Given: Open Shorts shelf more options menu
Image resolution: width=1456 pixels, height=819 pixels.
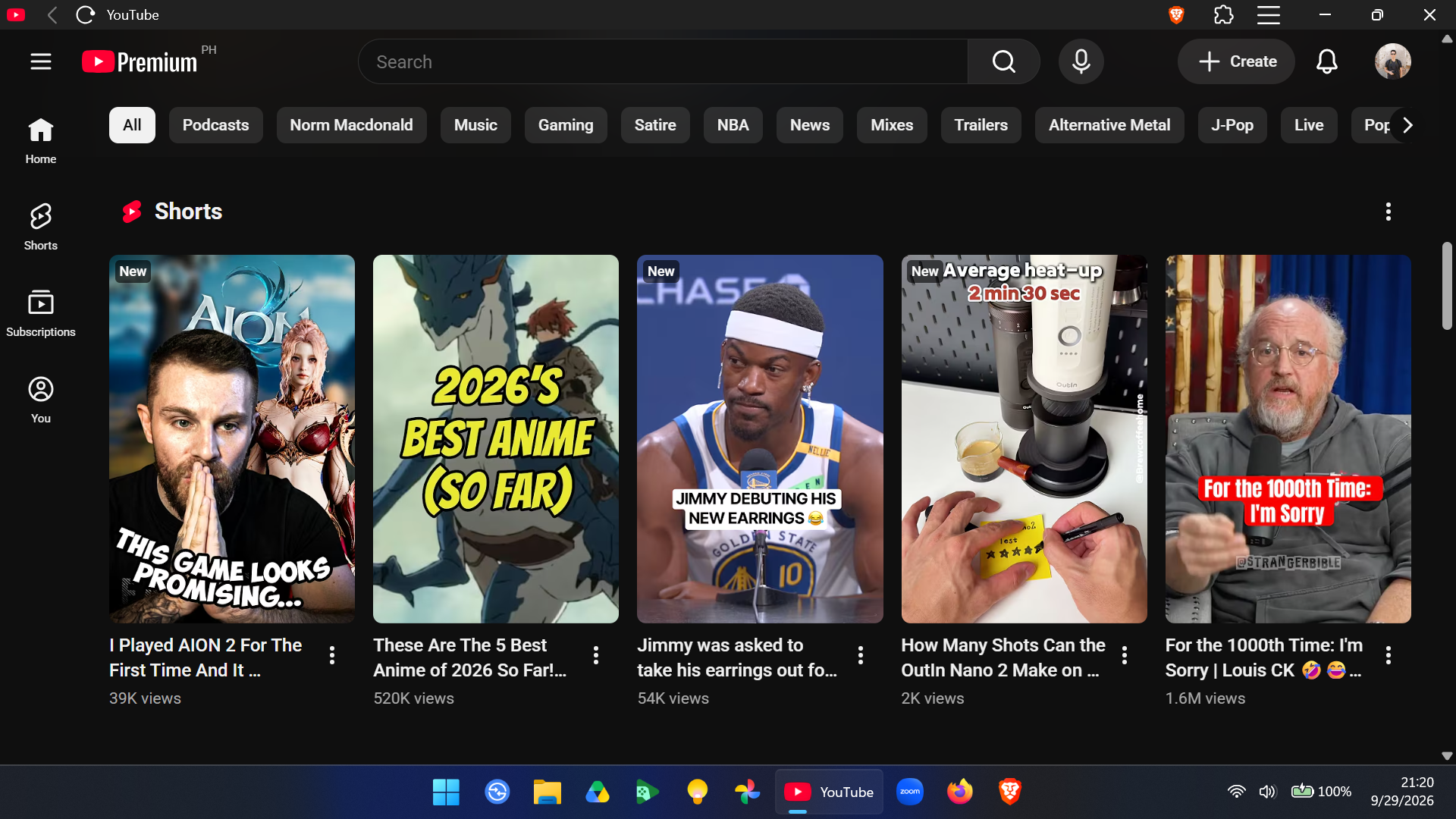Looking at the screenshot, I should (1389, 212).
